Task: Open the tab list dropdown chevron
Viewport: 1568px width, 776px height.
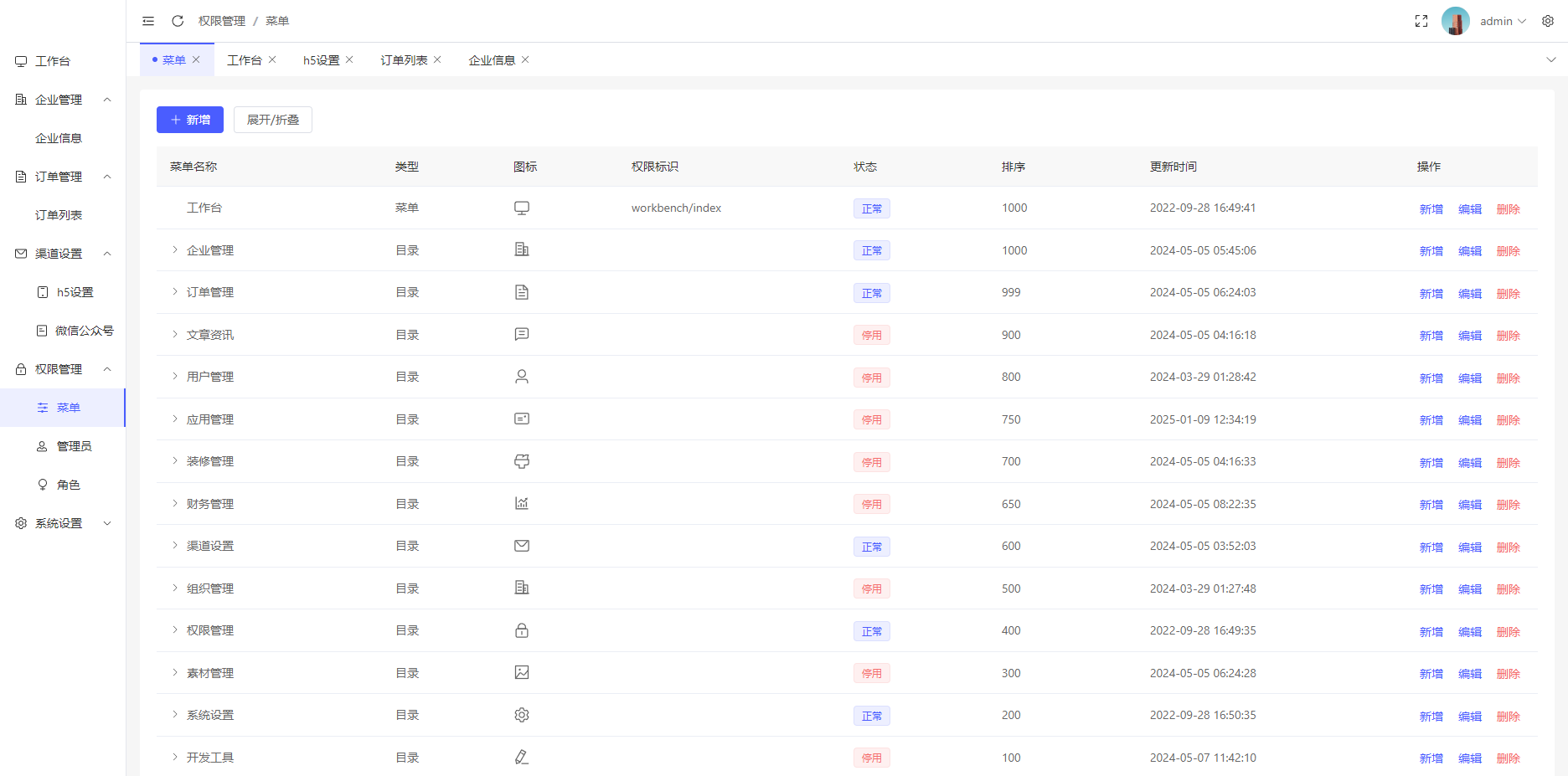Action: tap(1550, 59)
